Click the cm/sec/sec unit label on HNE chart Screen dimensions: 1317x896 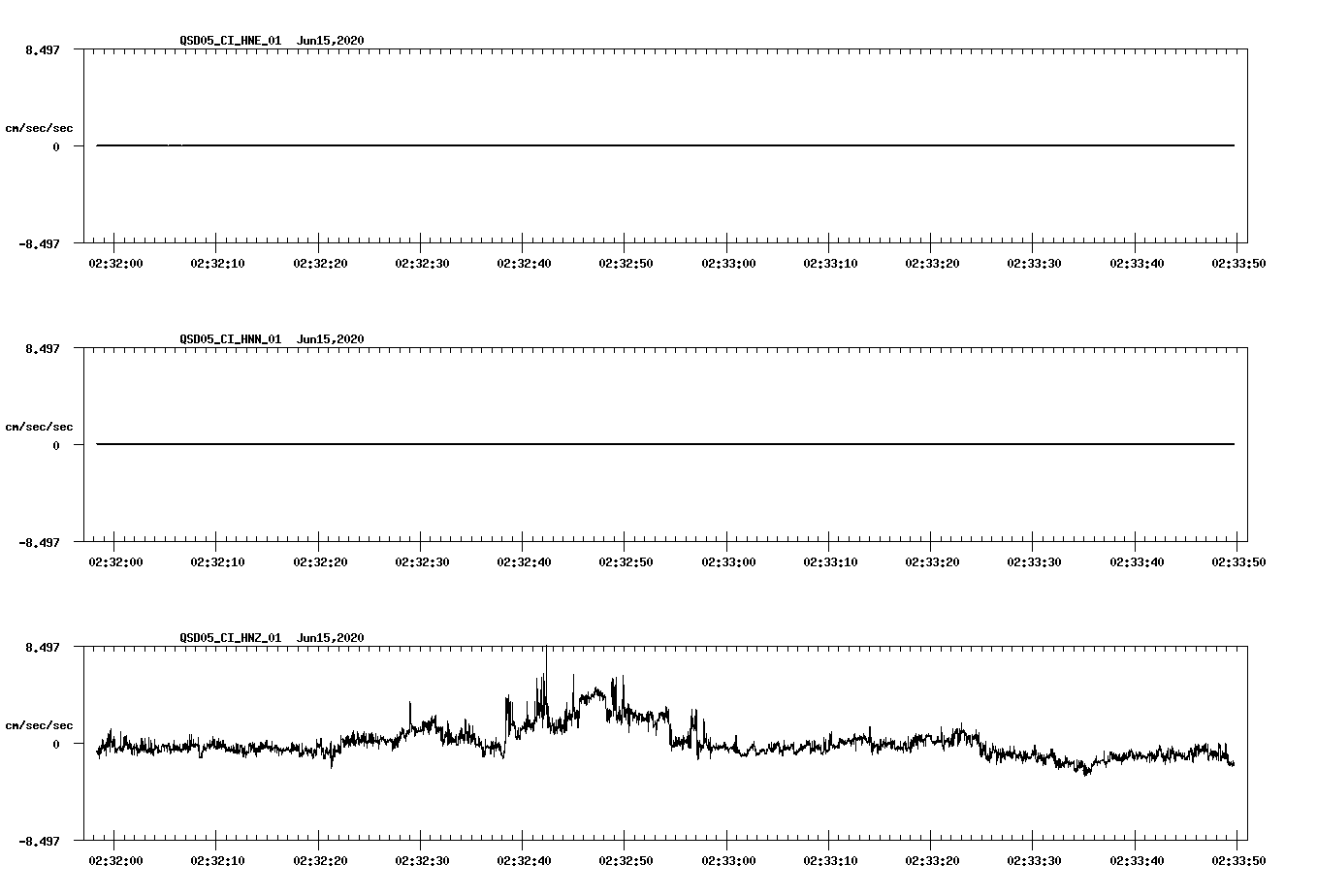(39, 128)
